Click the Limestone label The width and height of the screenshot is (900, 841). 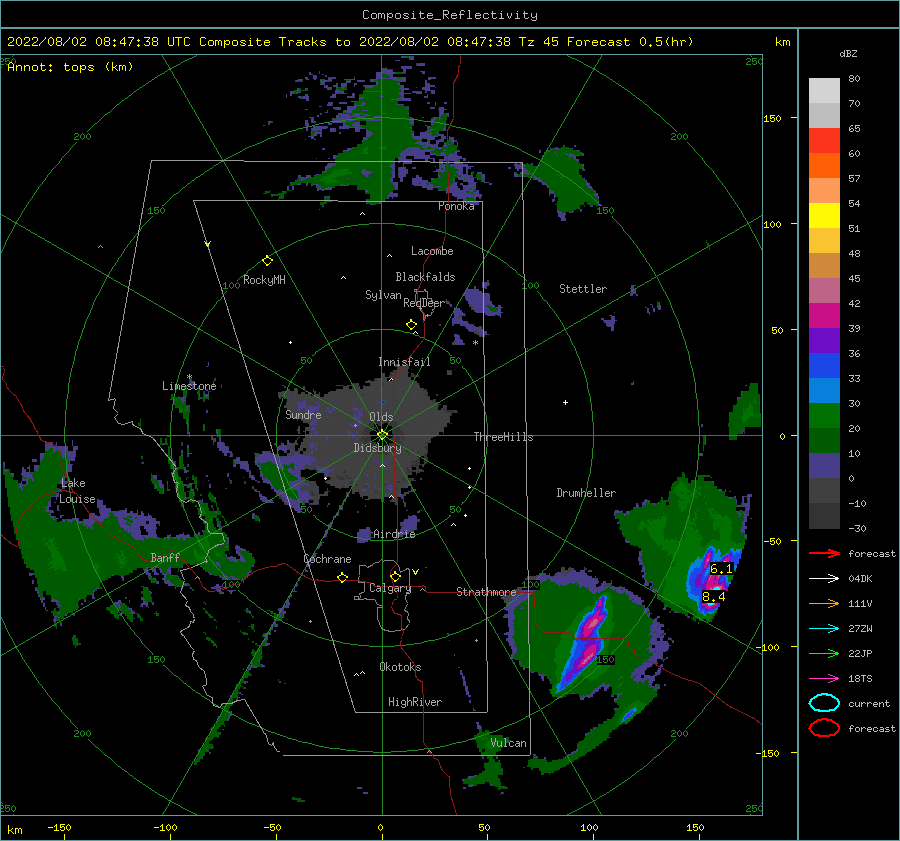[x=189, y=386]
